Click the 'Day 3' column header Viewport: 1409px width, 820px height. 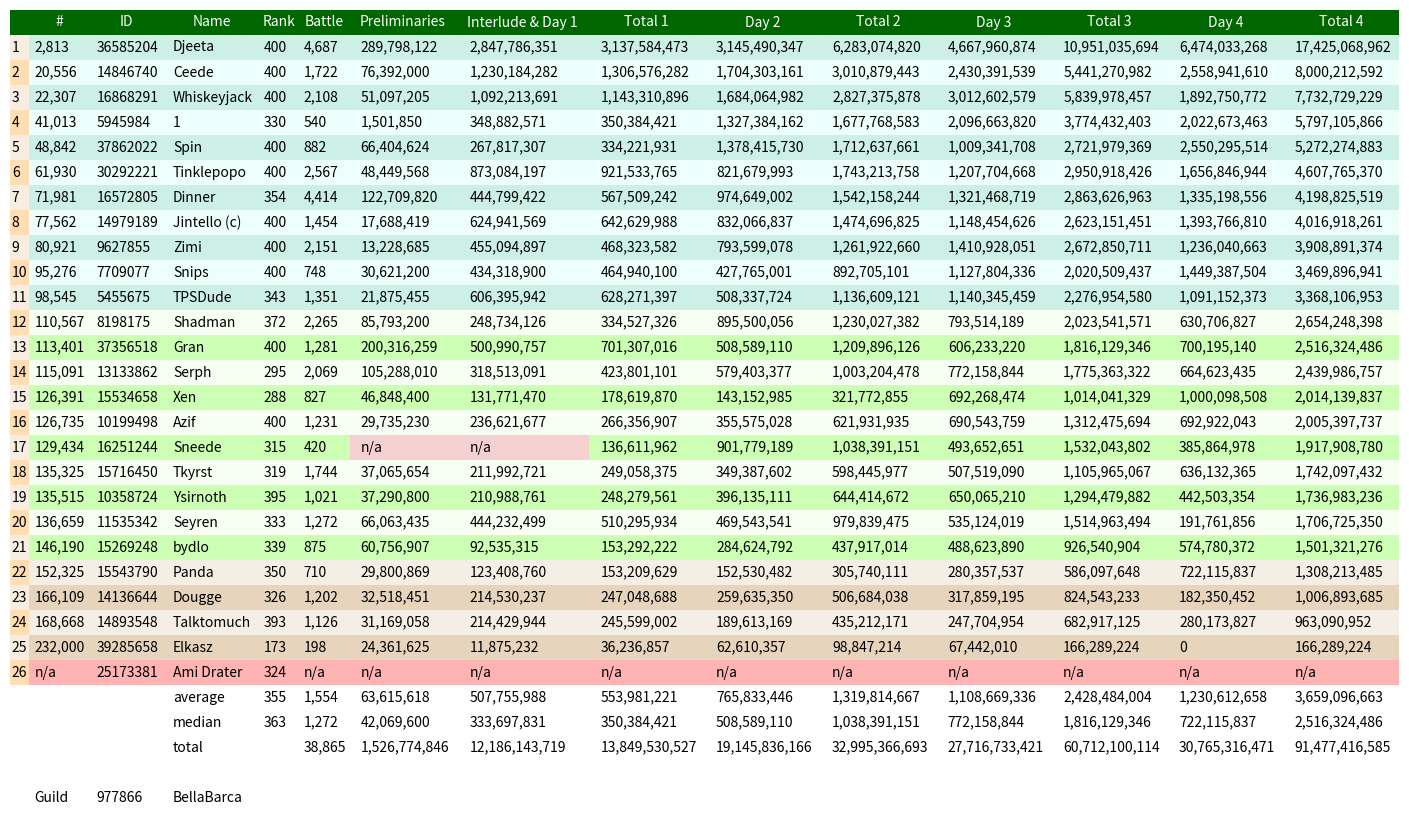pyautogui.click(x=994, y=21)
